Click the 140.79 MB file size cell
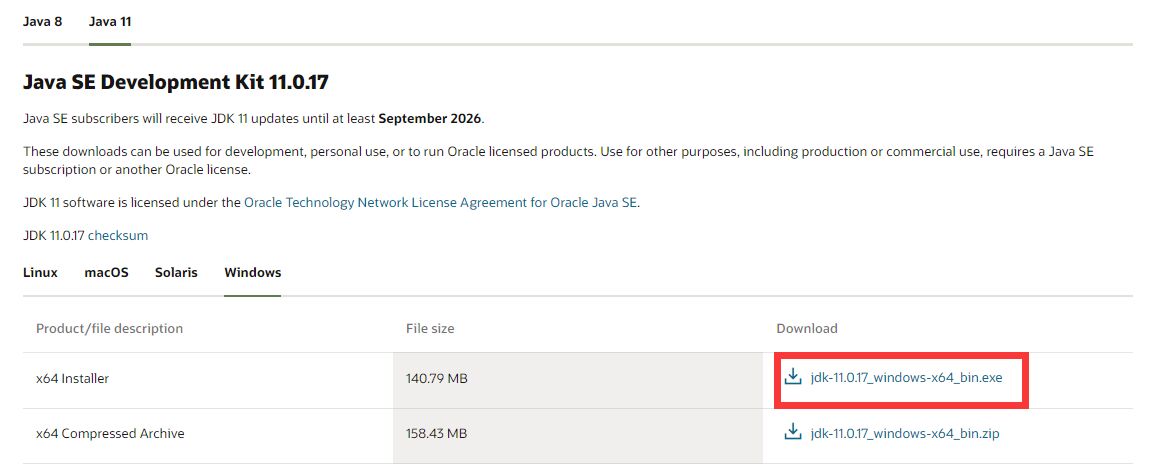The height and width of the screenshot is (475, 1161). (437, 379)
